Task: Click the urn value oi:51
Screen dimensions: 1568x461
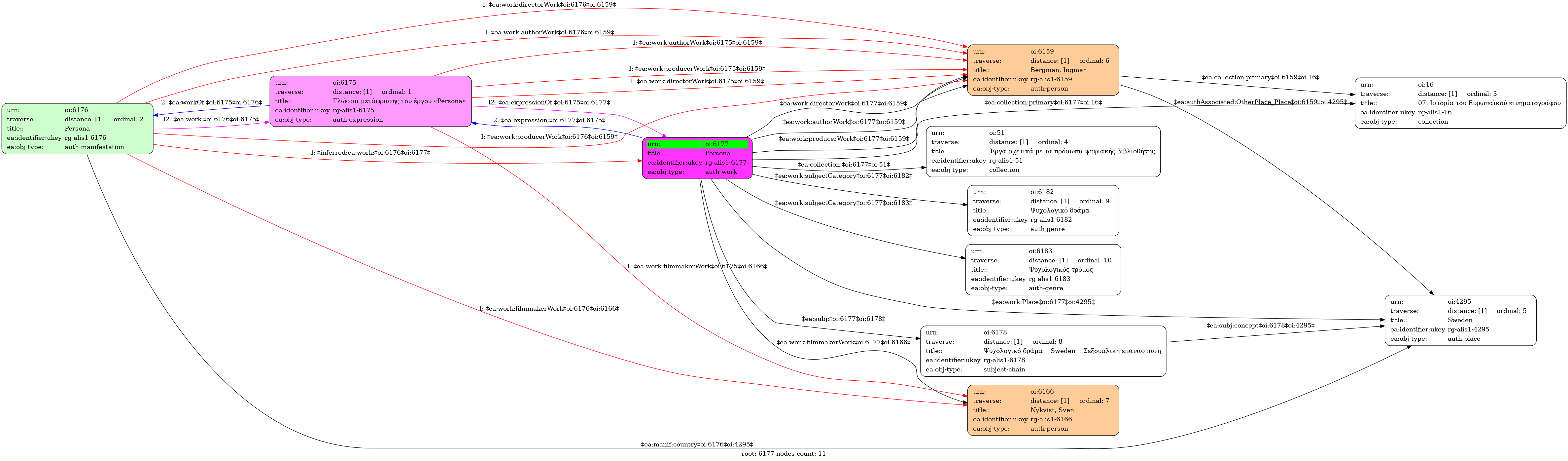Action: (x=996, y=133)
